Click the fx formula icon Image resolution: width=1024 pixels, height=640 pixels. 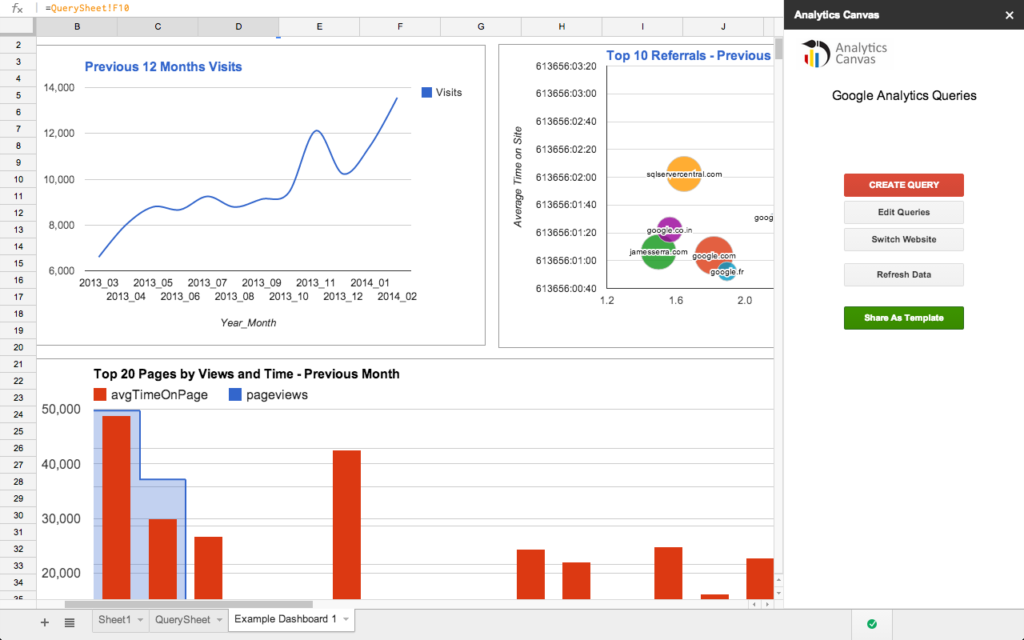click(17, 8)
